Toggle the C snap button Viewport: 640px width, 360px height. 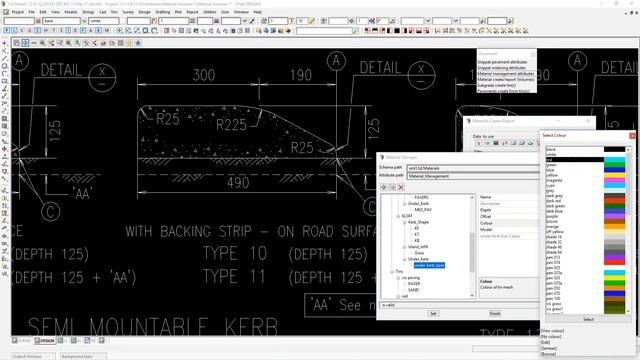coord(37,31)
